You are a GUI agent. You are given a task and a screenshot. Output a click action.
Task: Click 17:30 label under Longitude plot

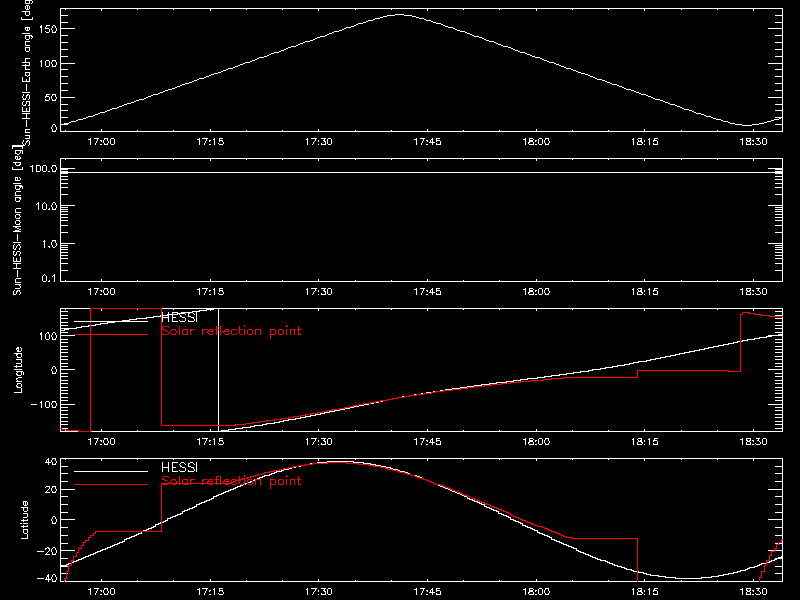[x=319, y=442]
